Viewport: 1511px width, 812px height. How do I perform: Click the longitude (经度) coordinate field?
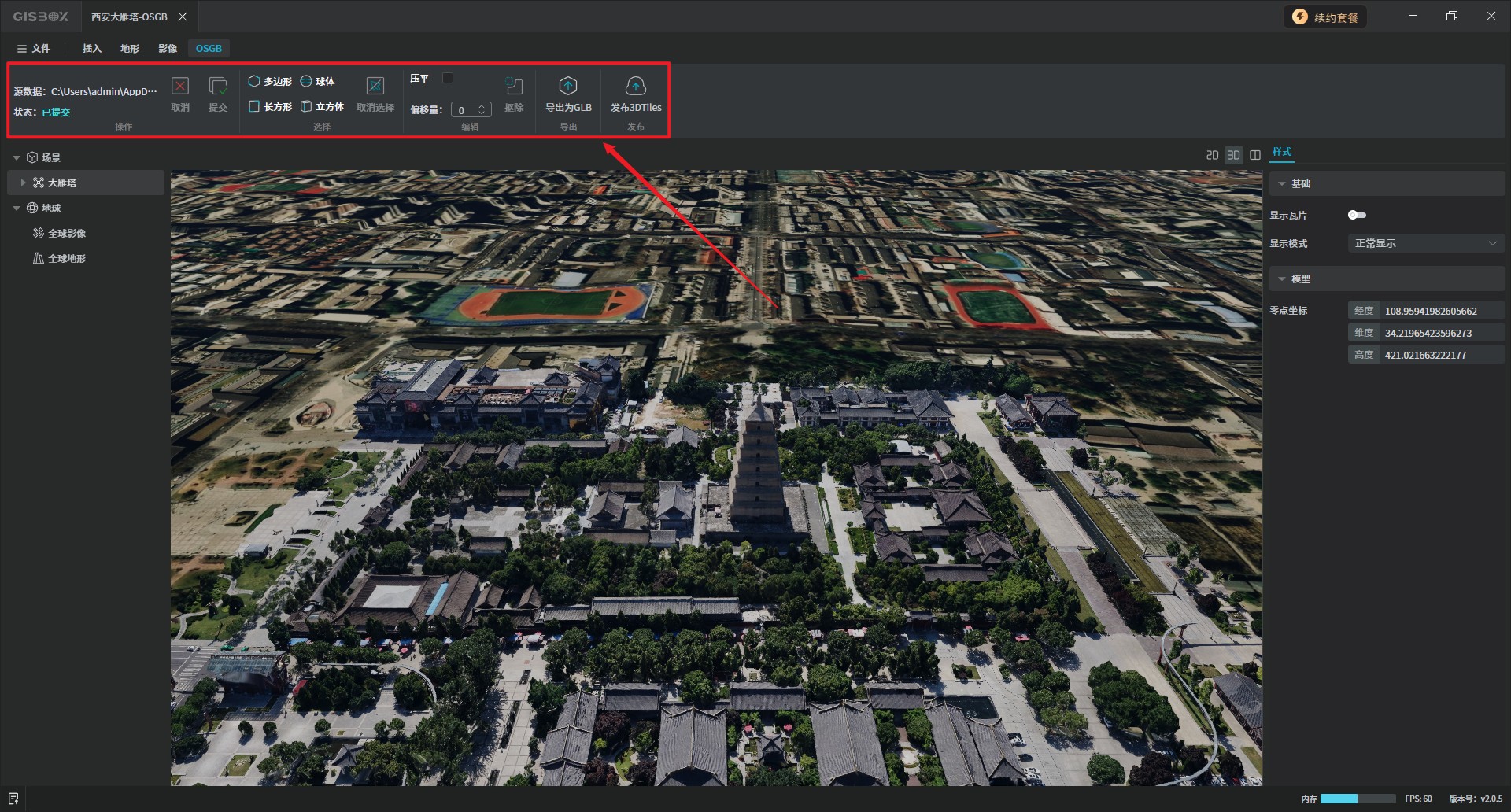(x=1441, y=312)
